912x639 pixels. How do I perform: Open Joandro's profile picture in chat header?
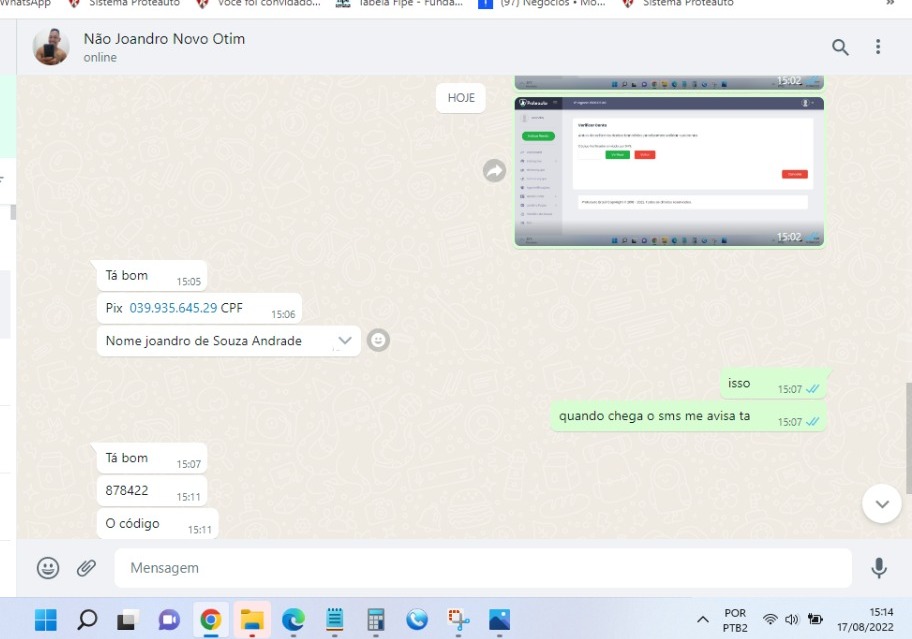[51, 47]
